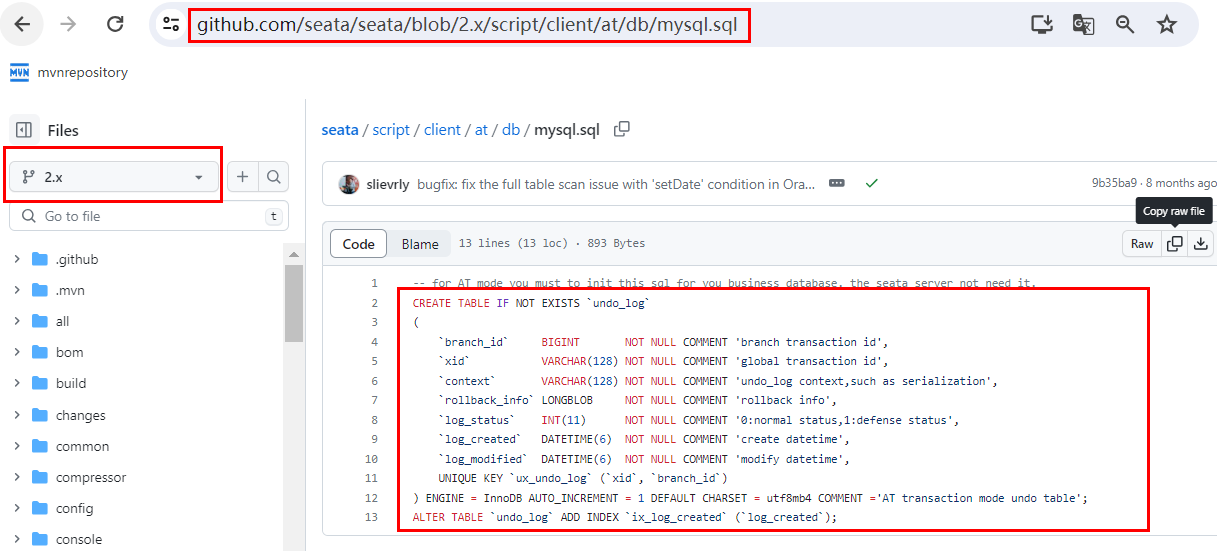Click the 'ALTER TABLE undo_log' code line

click(x=625, y=517)
